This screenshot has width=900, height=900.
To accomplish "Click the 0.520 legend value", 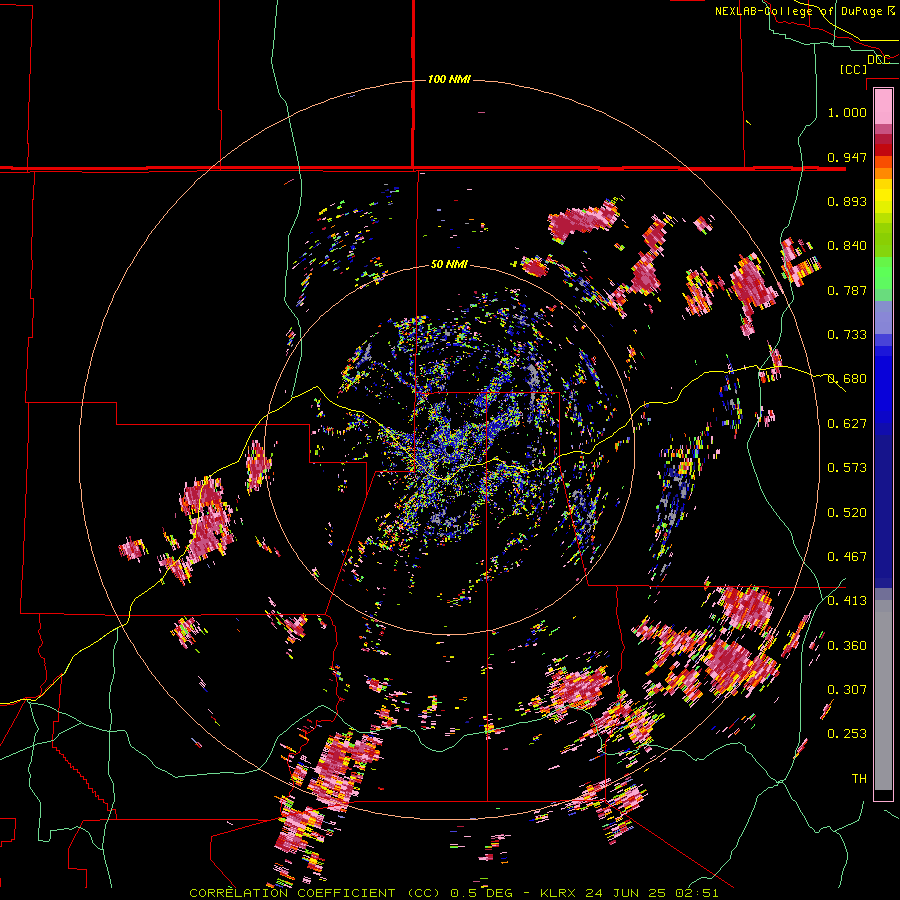I will click(x=847, y=513).
